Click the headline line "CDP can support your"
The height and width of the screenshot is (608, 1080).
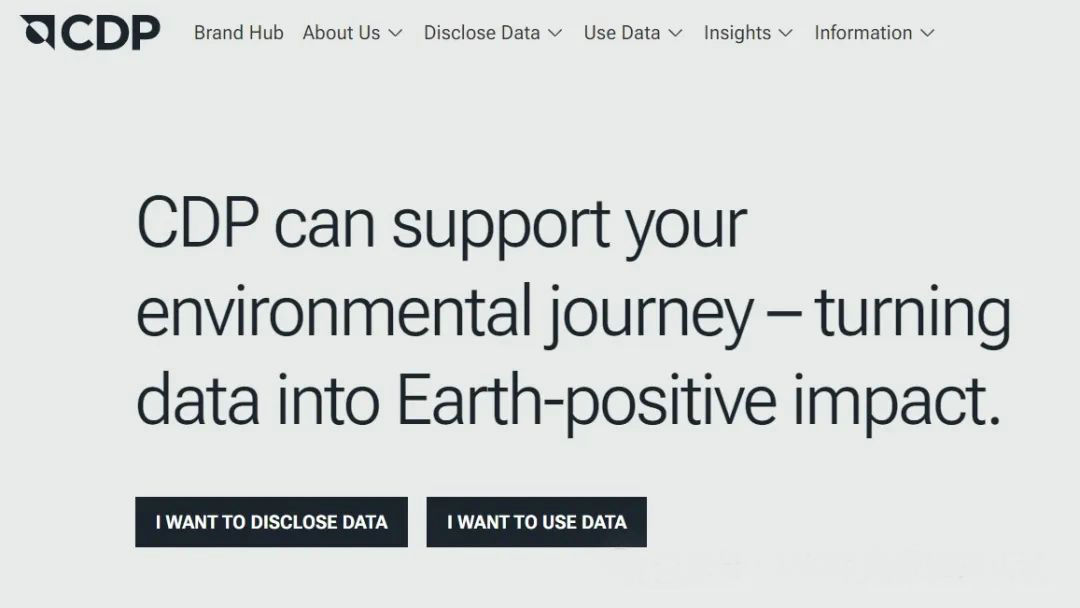coord(441,225)
